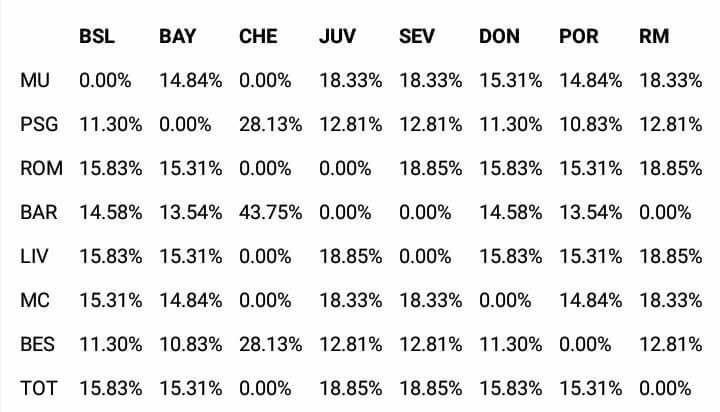The image size is (720, 412).
Task: Select ROM versus SEV 18.85% cell
Action: point(430,168)
